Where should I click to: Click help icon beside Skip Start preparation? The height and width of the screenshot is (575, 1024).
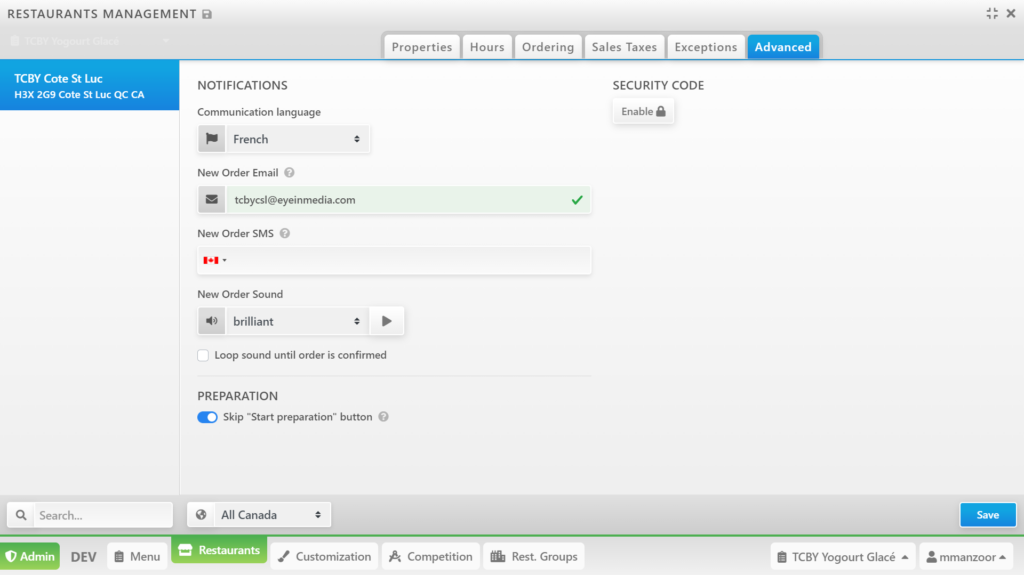click(x=383, y=417)
